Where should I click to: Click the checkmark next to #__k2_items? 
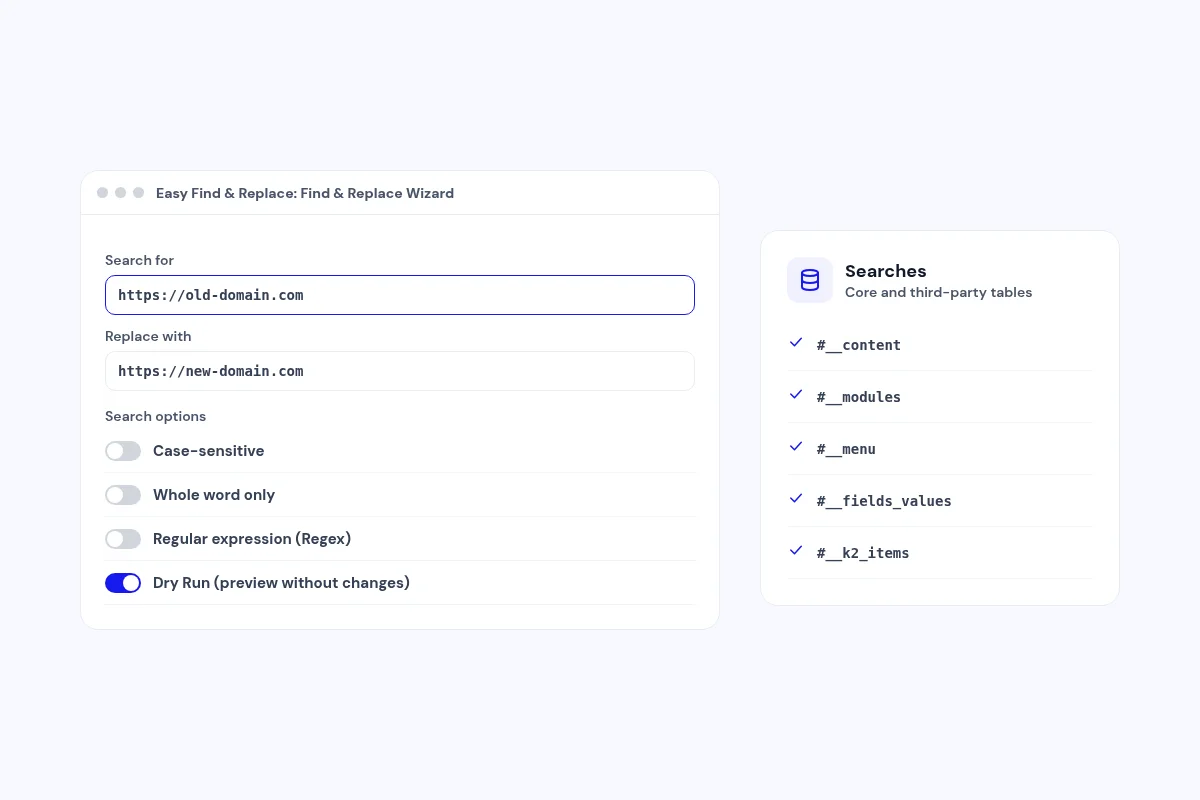(x=796, y=550)
